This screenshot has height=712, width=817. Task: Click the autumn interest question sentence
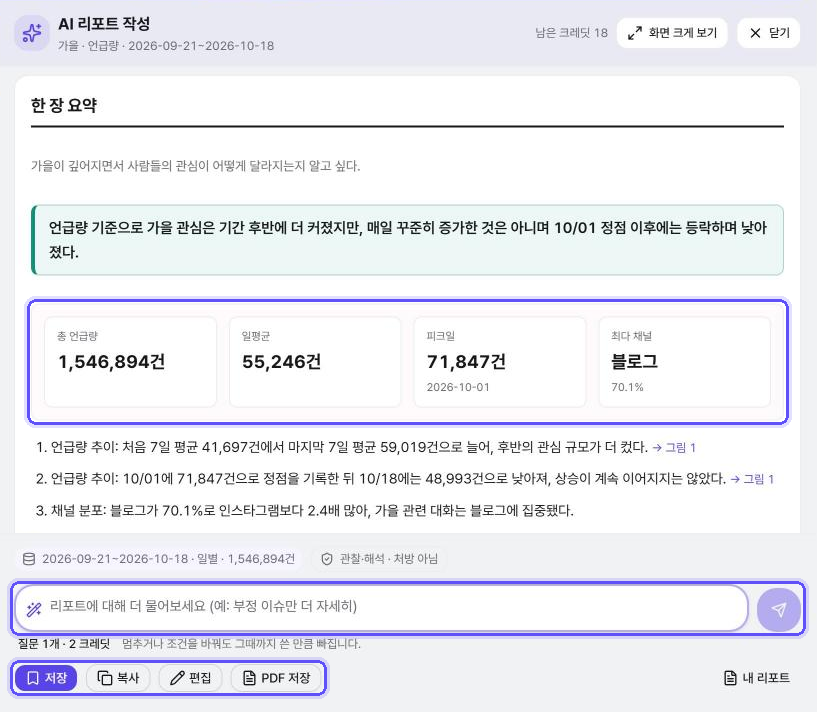click(195, 166)
